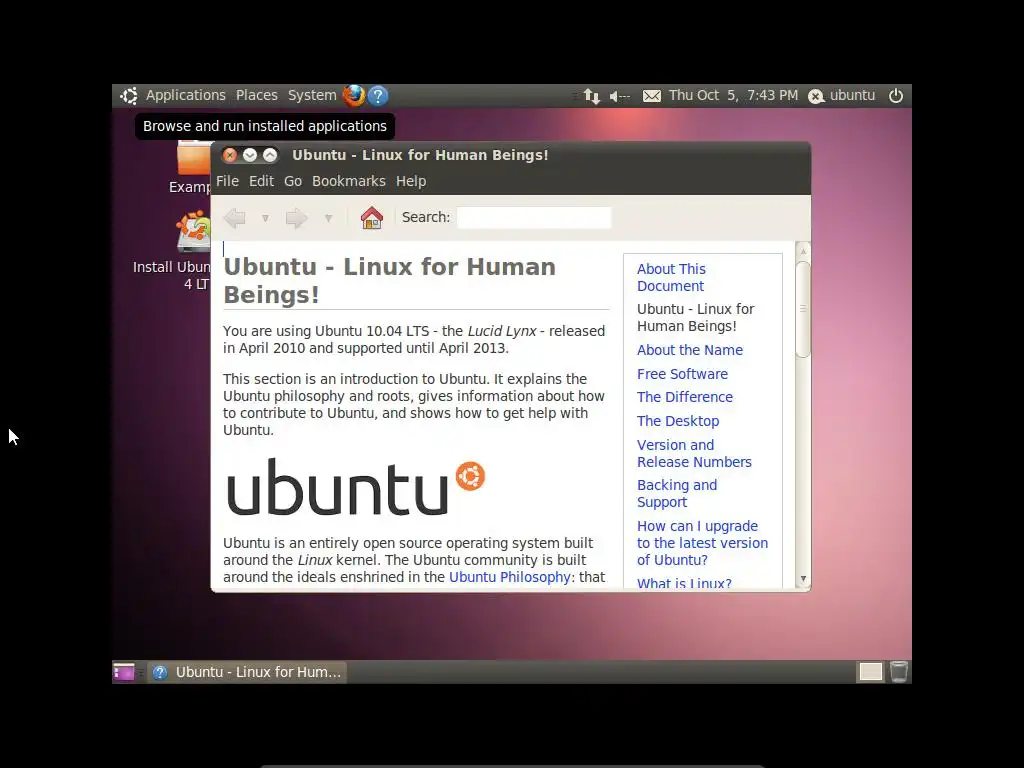This screenshot has height=768, width=1024.
Task: Click the vertical scrollbar thumb
Action: coord(803,309)
